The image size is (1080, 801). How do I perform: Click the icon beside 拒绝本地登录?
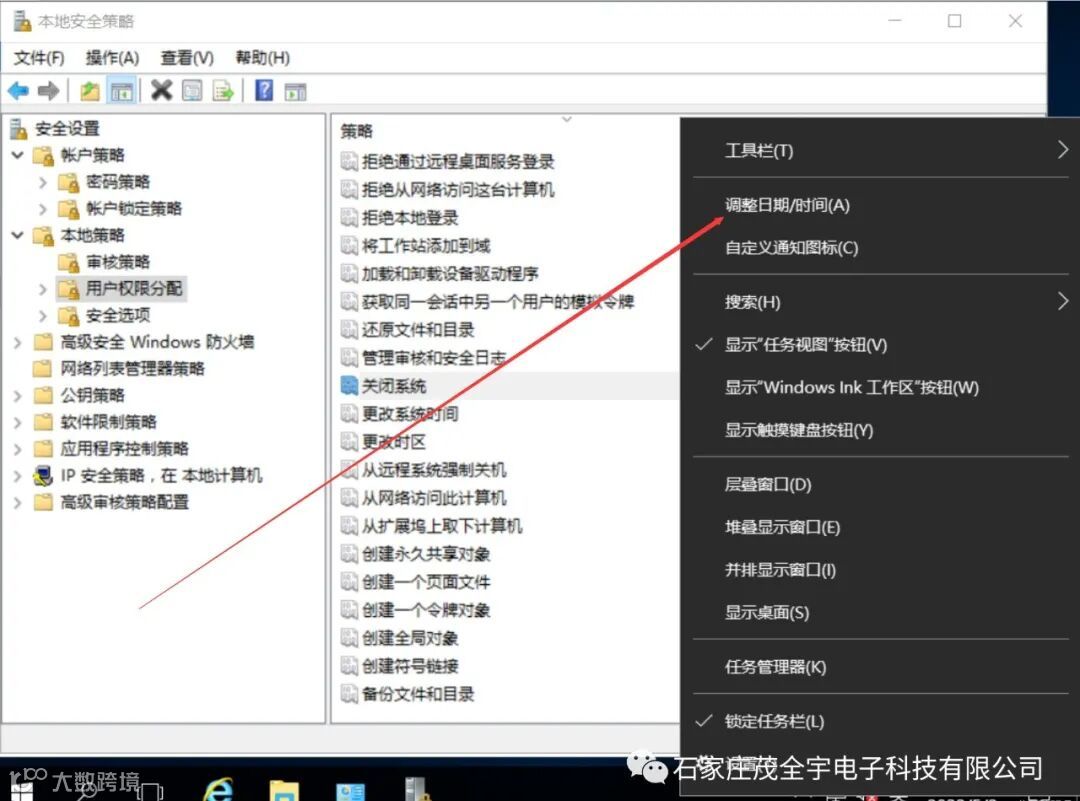pyautogui.click(x=349, y=218)
